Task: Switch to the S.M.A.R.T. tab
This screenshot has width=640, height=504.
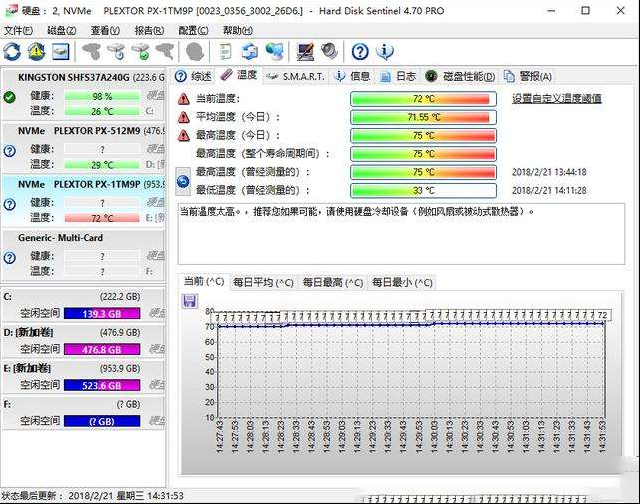Action: tap(295, 76)
